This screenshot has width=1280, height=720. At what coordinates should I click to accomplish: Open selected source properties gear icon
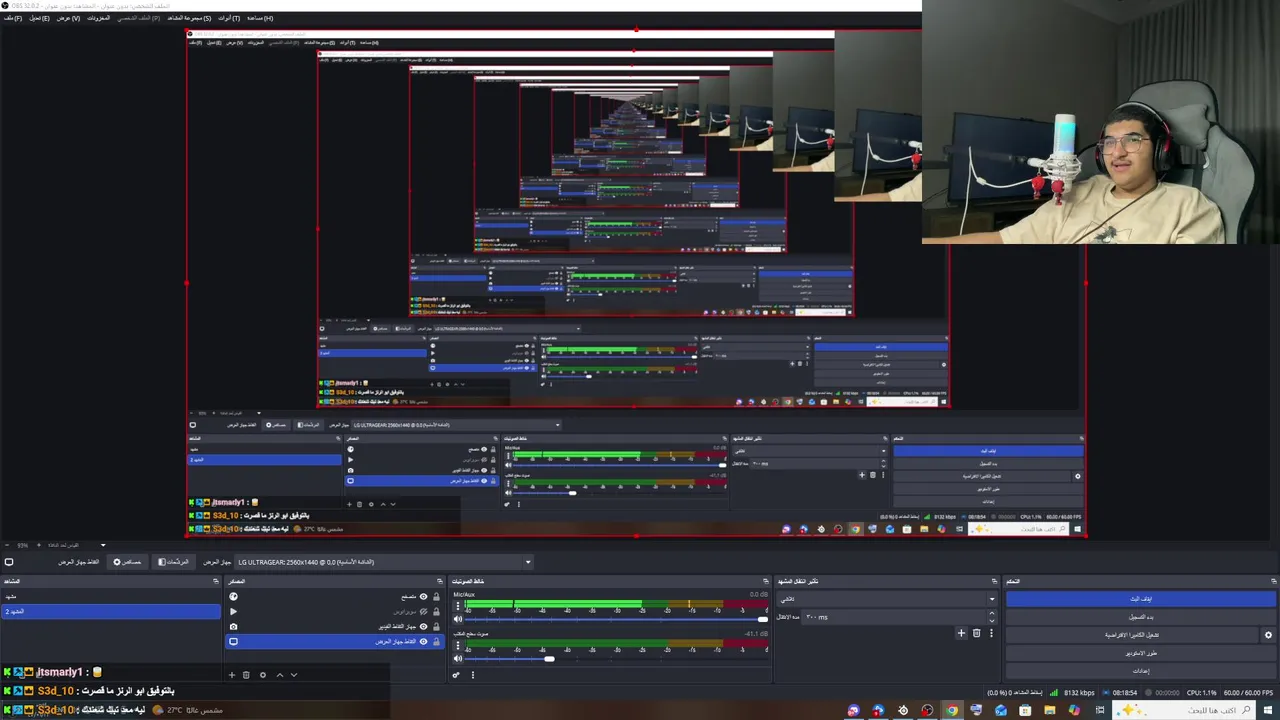point(263,675)
